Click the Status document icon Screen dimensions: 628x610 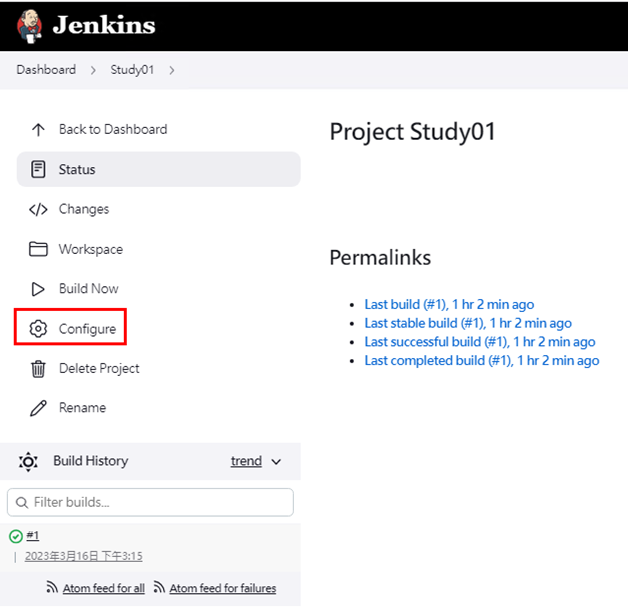38,169
